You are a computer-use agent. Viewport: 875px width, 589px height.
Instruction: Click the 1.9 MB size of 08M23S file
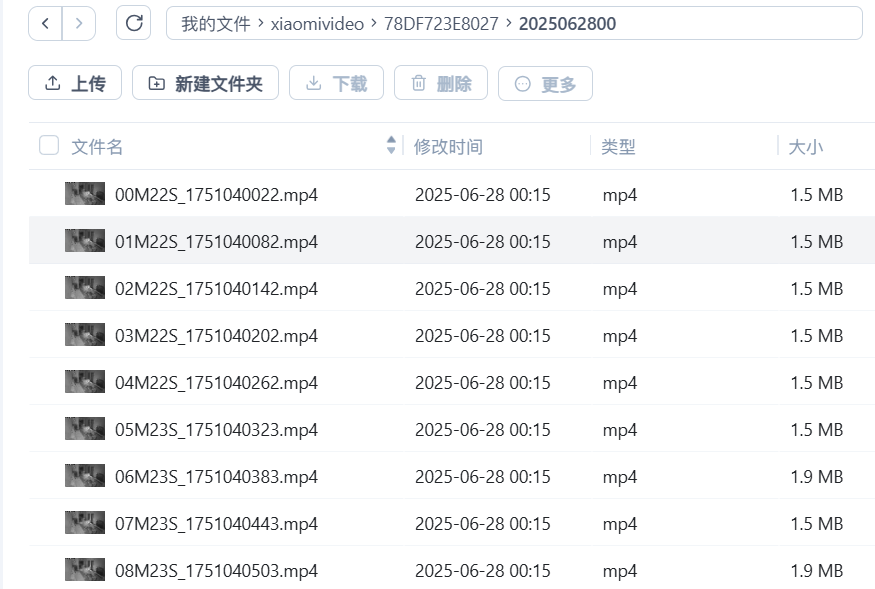coord(816,571)
